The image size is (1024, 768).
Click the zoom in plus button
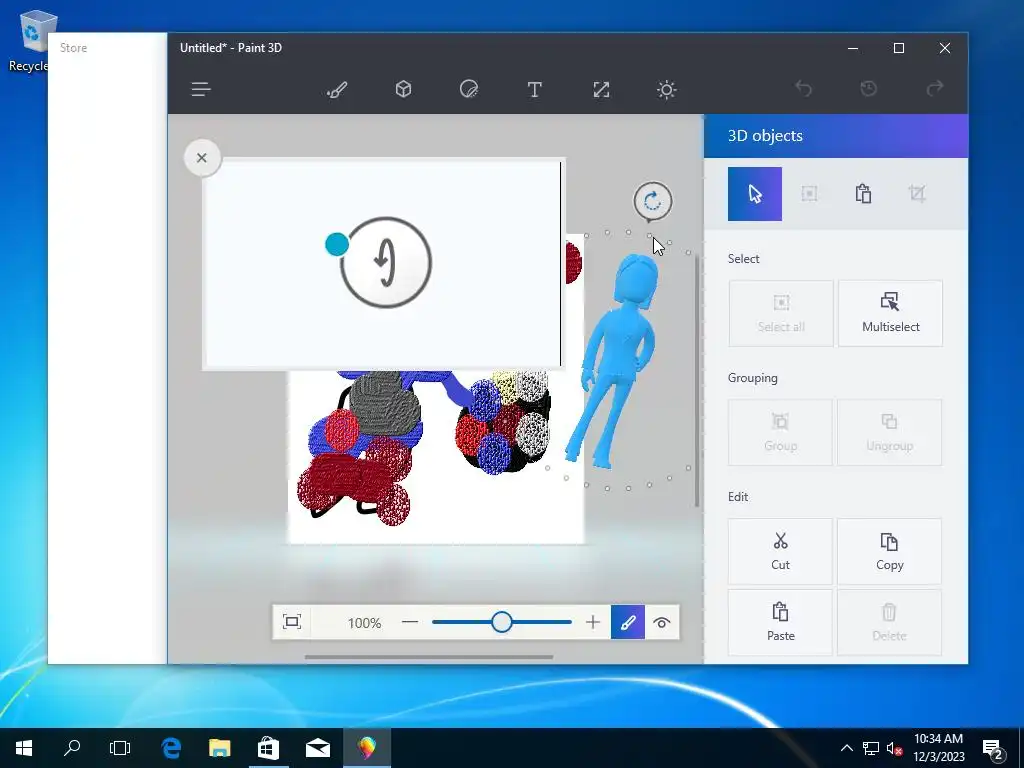point(592,622)
